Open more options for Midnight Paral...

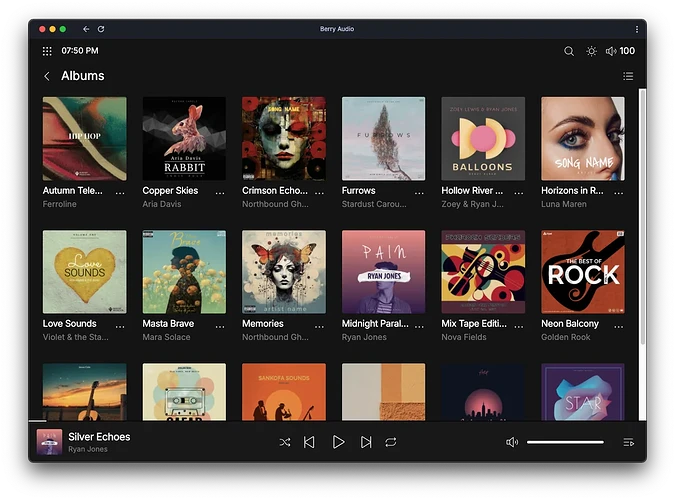coord(419,326)
